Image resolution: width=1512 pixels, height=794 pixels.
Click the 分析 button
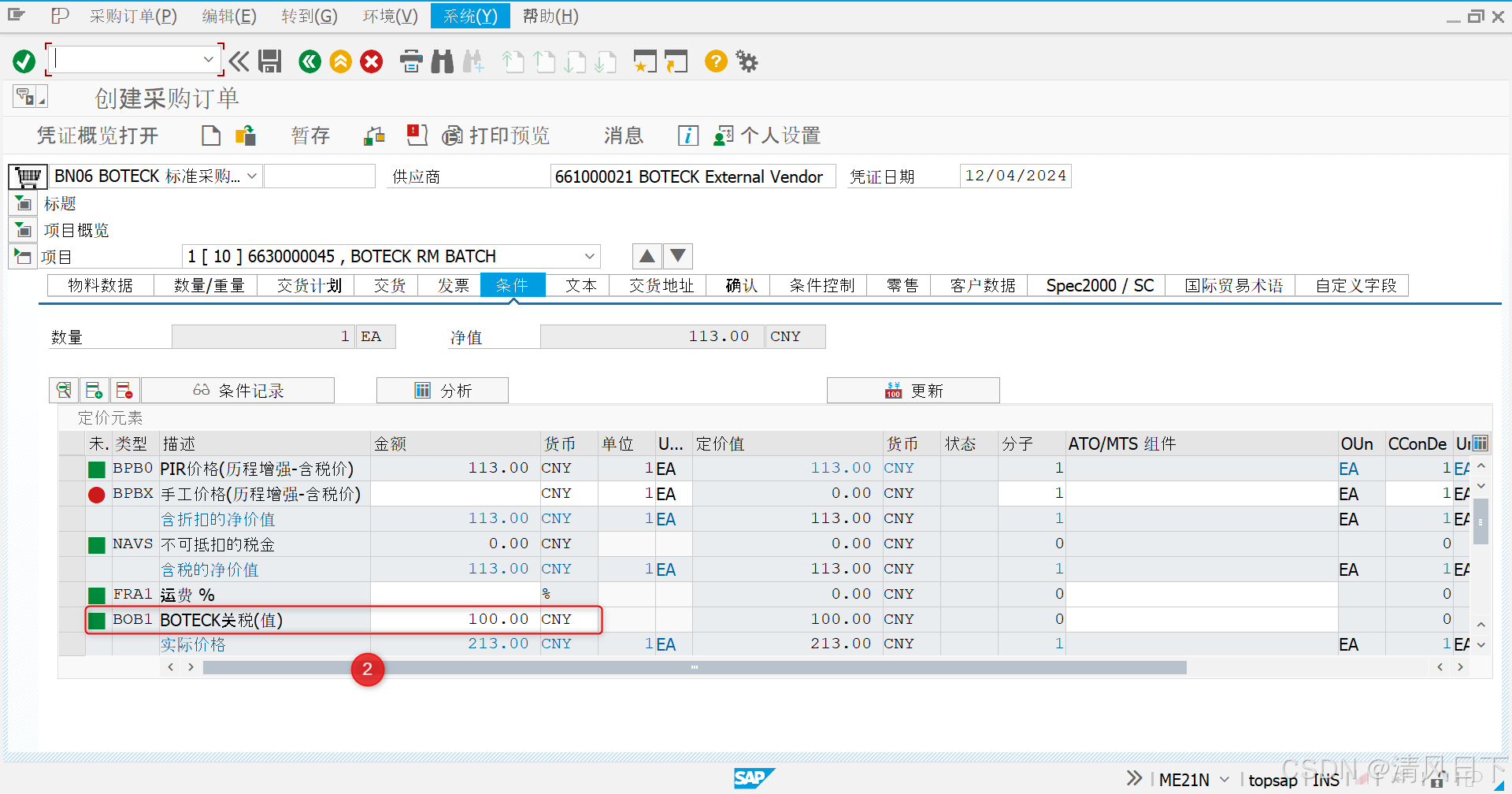pyautogui.click(x=443, y=390)
